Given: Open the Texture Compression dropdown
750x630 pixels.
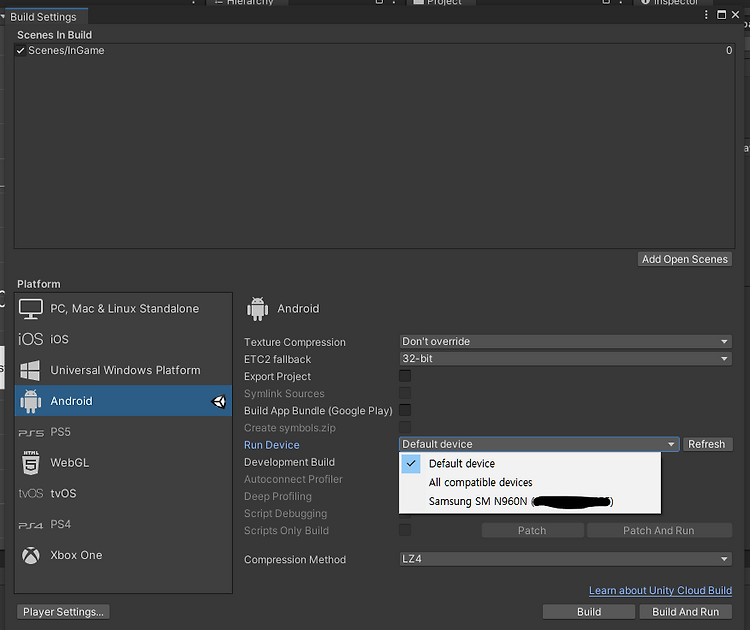Looking at the screenshot, I should coord(565,342).
